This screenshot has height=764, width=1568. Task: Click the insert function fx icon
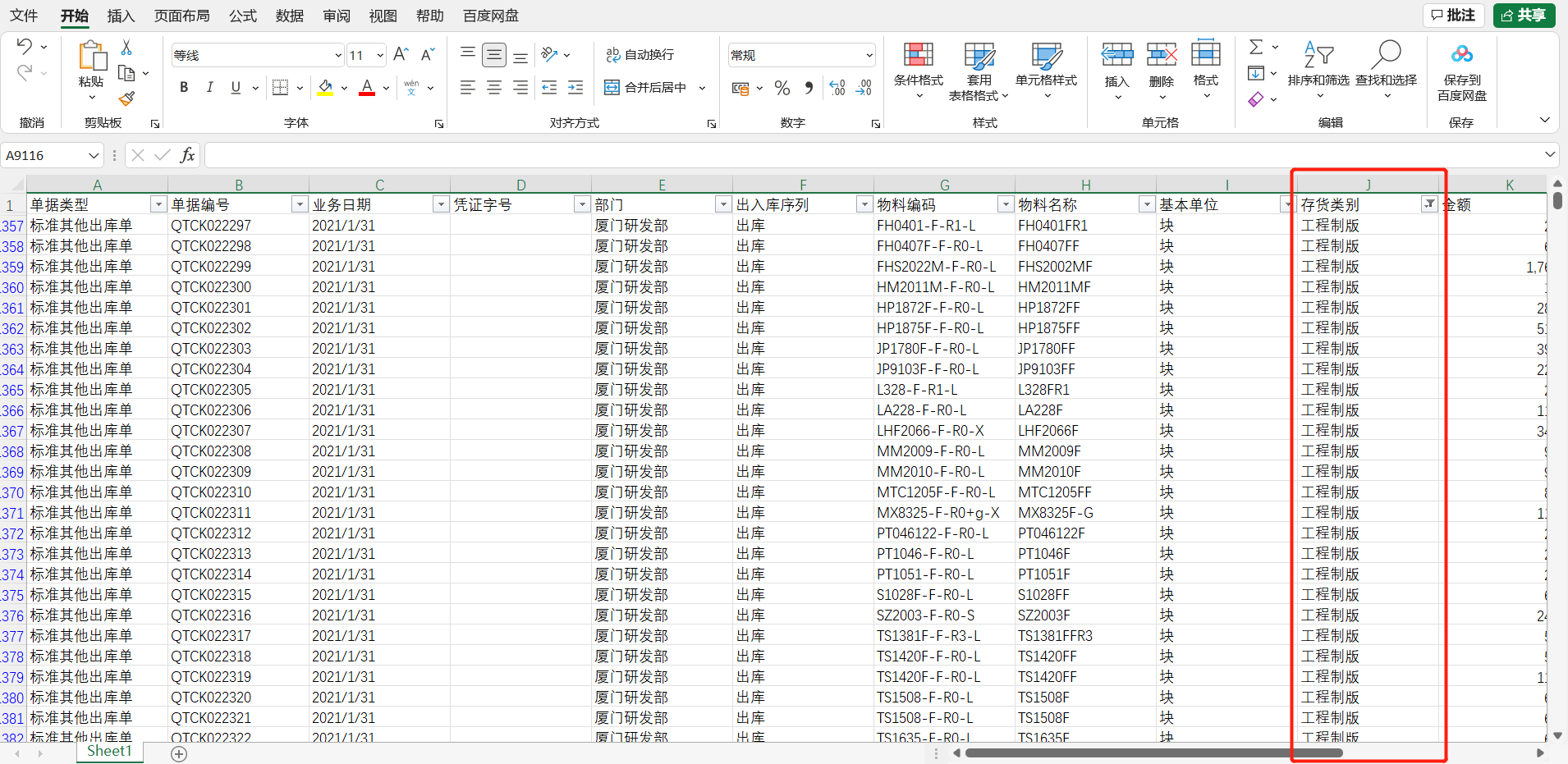[x=187, y=155]
